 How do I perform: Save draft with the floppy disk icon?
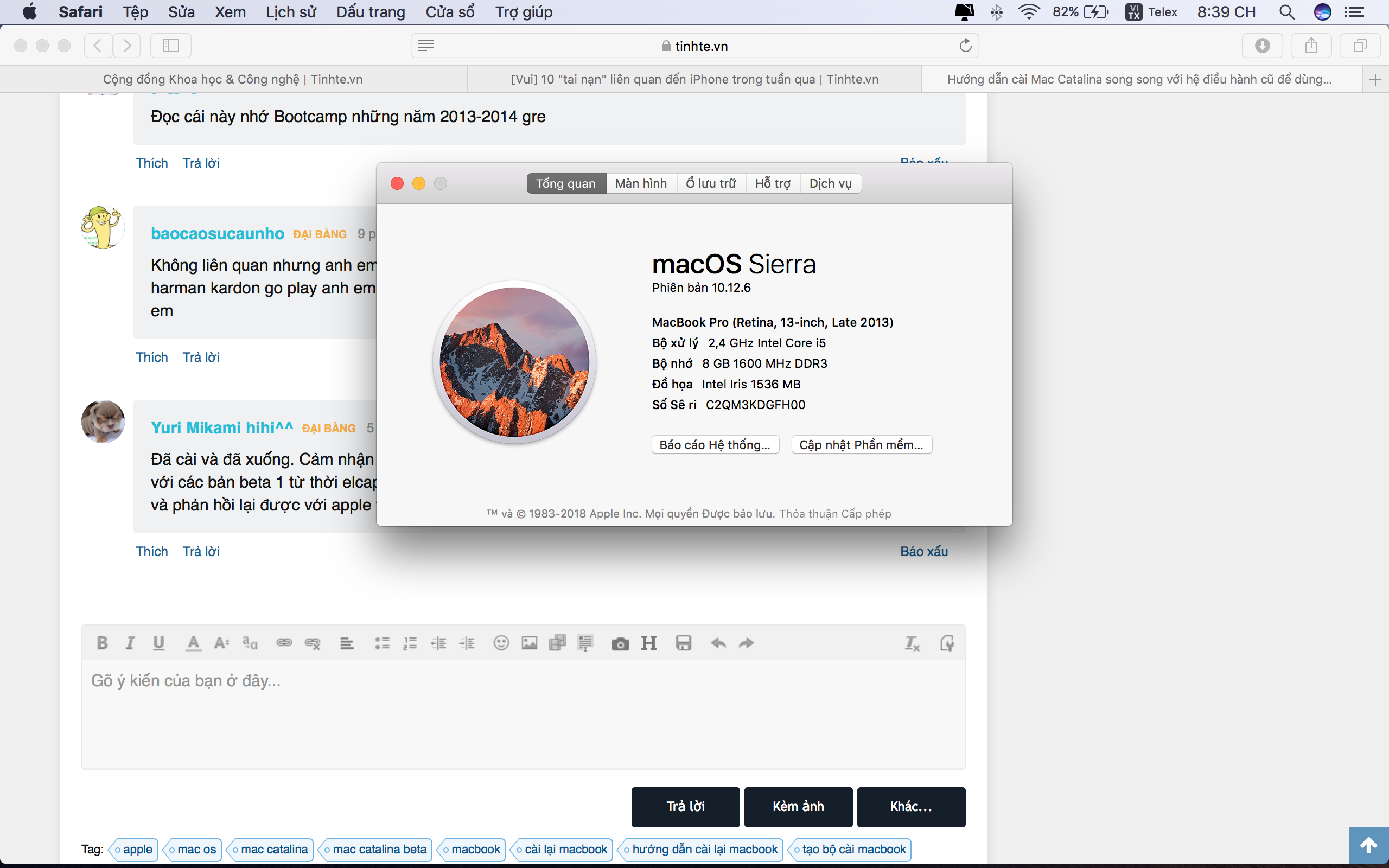click(x=684, y=643)
